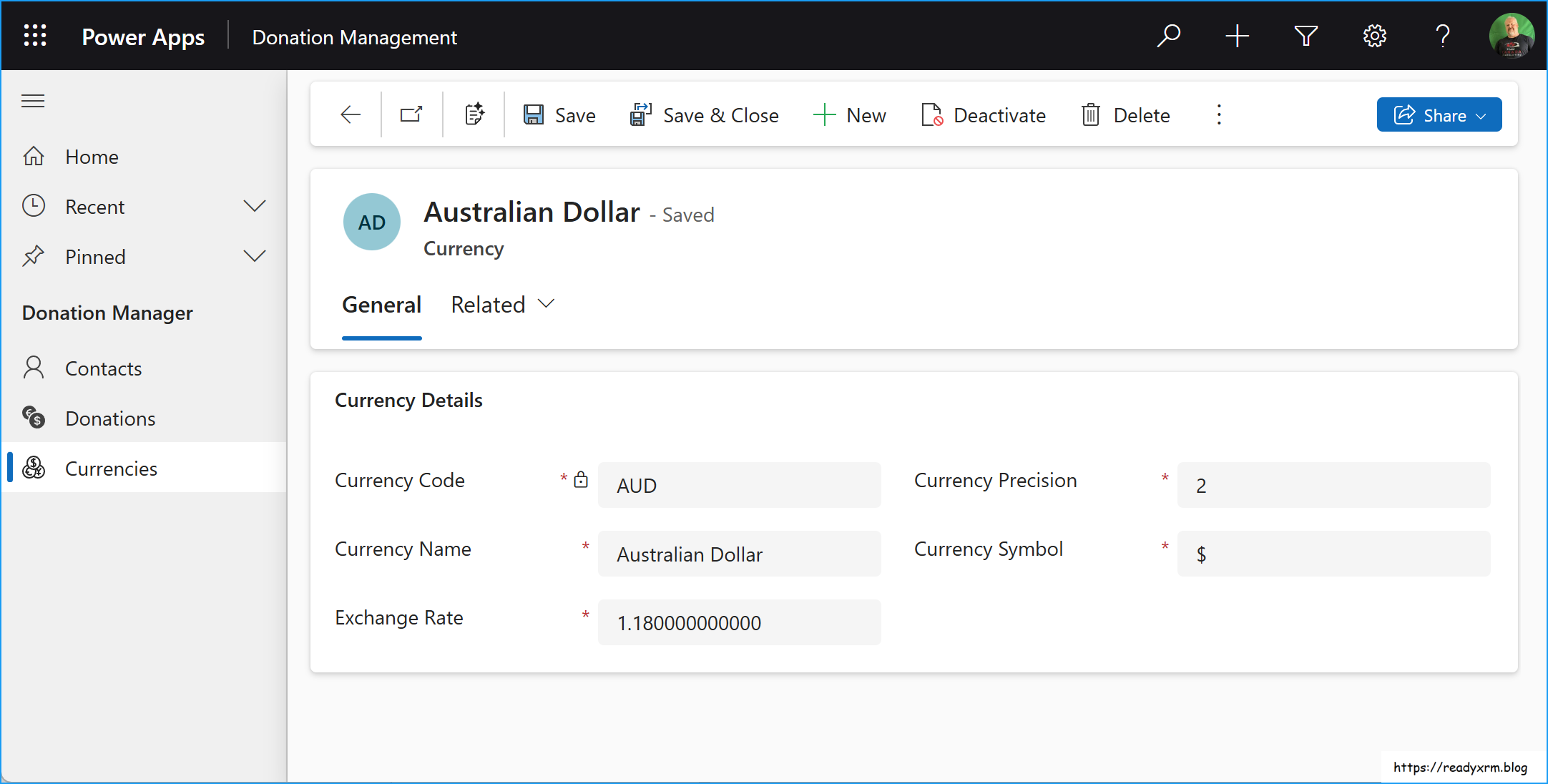Switch to the General tab
1548x784 pixels.
click(x=381, y=304)
